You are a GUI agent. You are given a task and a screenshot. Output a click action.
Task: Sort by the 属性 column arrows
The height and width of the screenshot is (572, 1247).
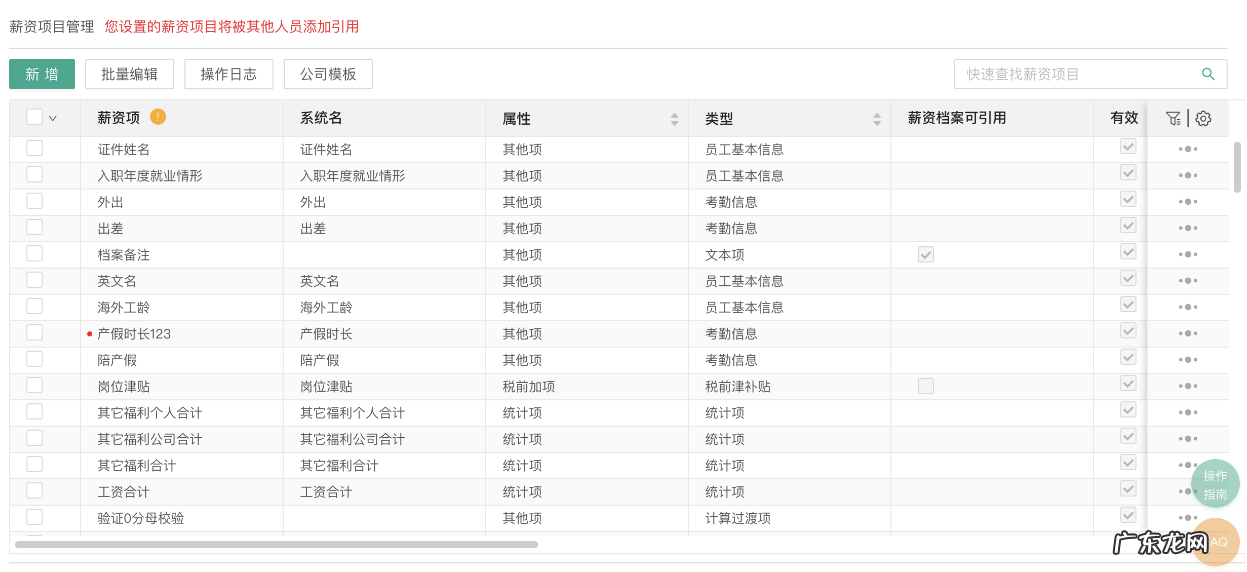674,119
